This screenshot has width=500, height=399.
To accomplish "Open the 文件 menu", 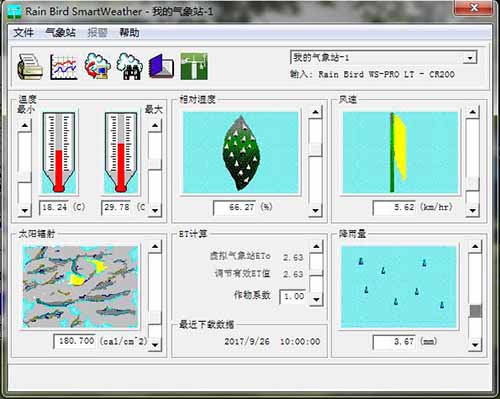I will pyautogui.click(x=23, y=33).
